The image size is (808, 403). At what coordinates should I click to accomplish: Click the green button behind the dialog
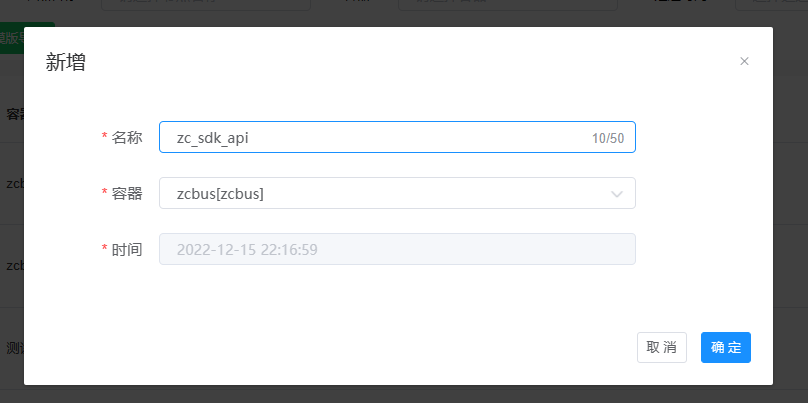14,38
